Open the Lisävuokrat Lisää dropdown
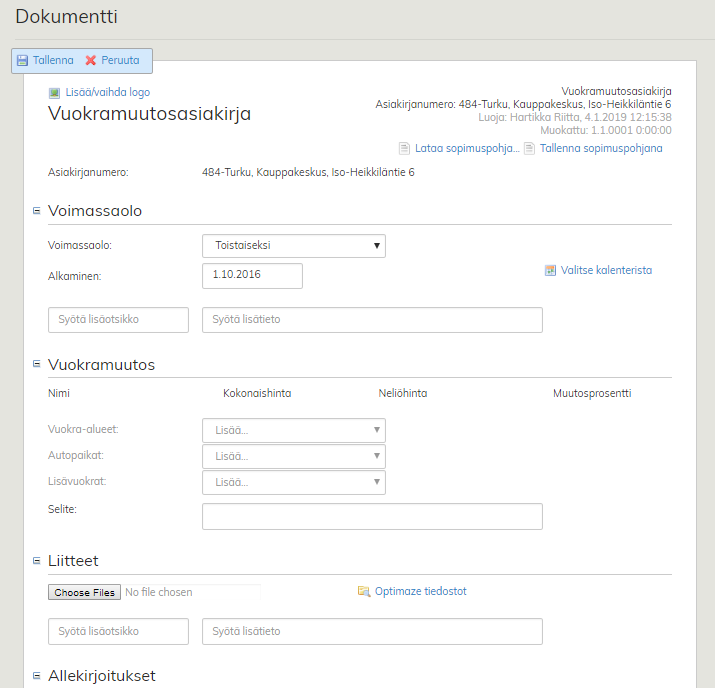 pyautogui.click(x=293, y=482)
